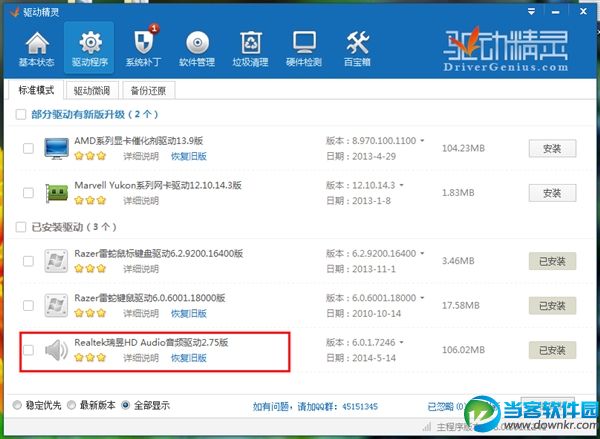Screen dimensions: 600x439
Task: Click 安装 button for Marvell Yukon driver
Action: pyautogui.click(x=552, y=193)
